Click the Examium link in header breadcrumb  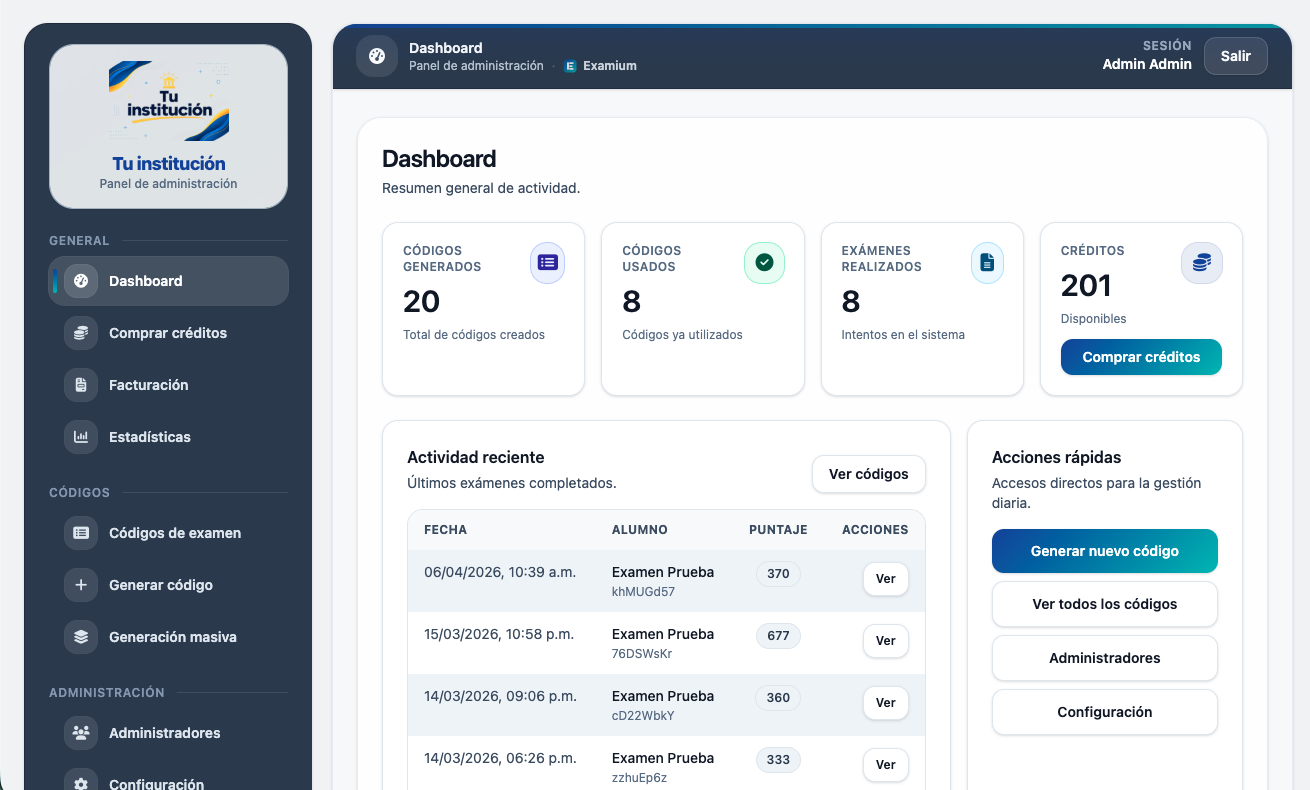pos(609,66)
